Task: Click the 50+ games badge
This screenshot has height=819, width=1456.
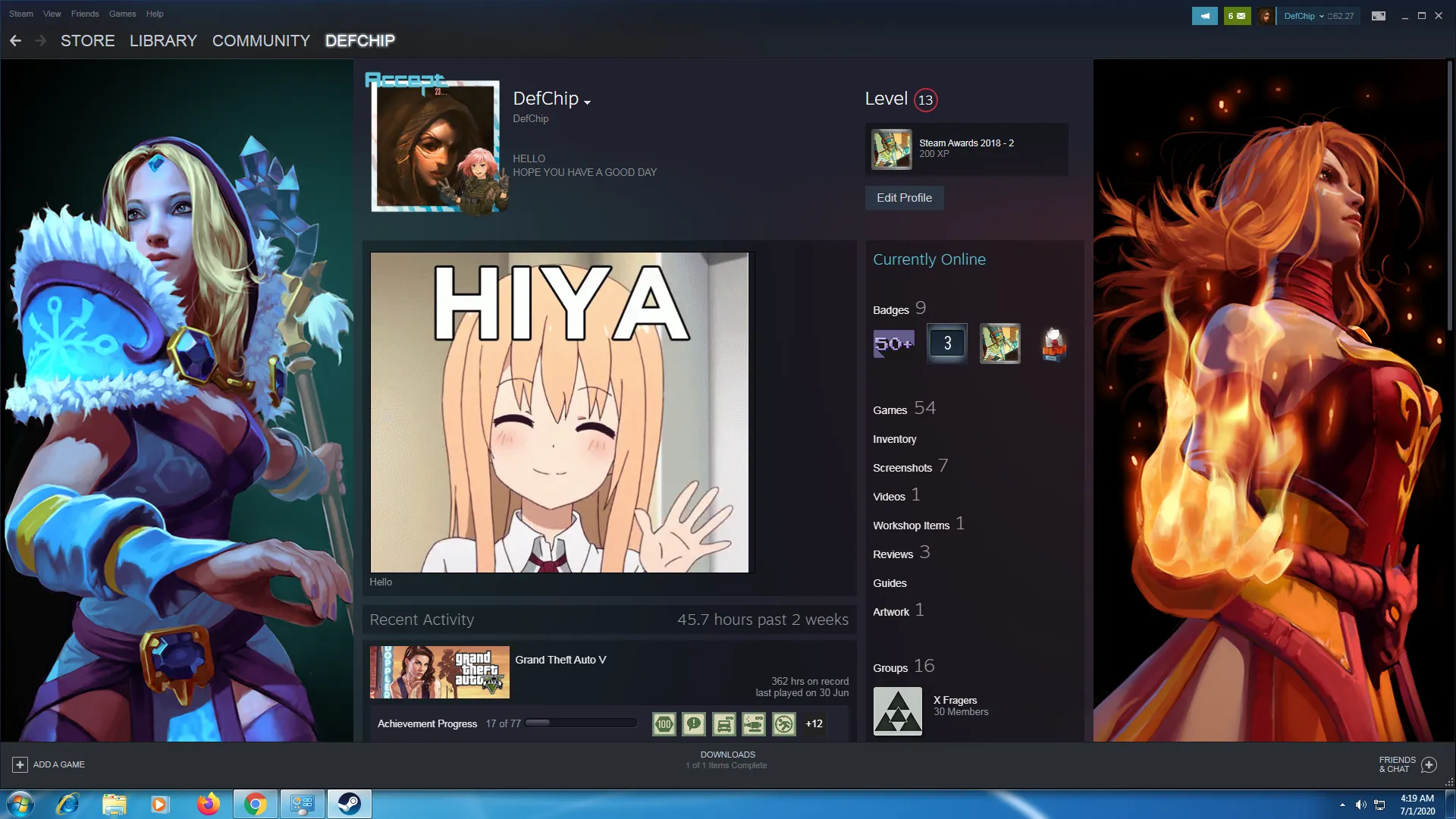Action: point(894,344)
